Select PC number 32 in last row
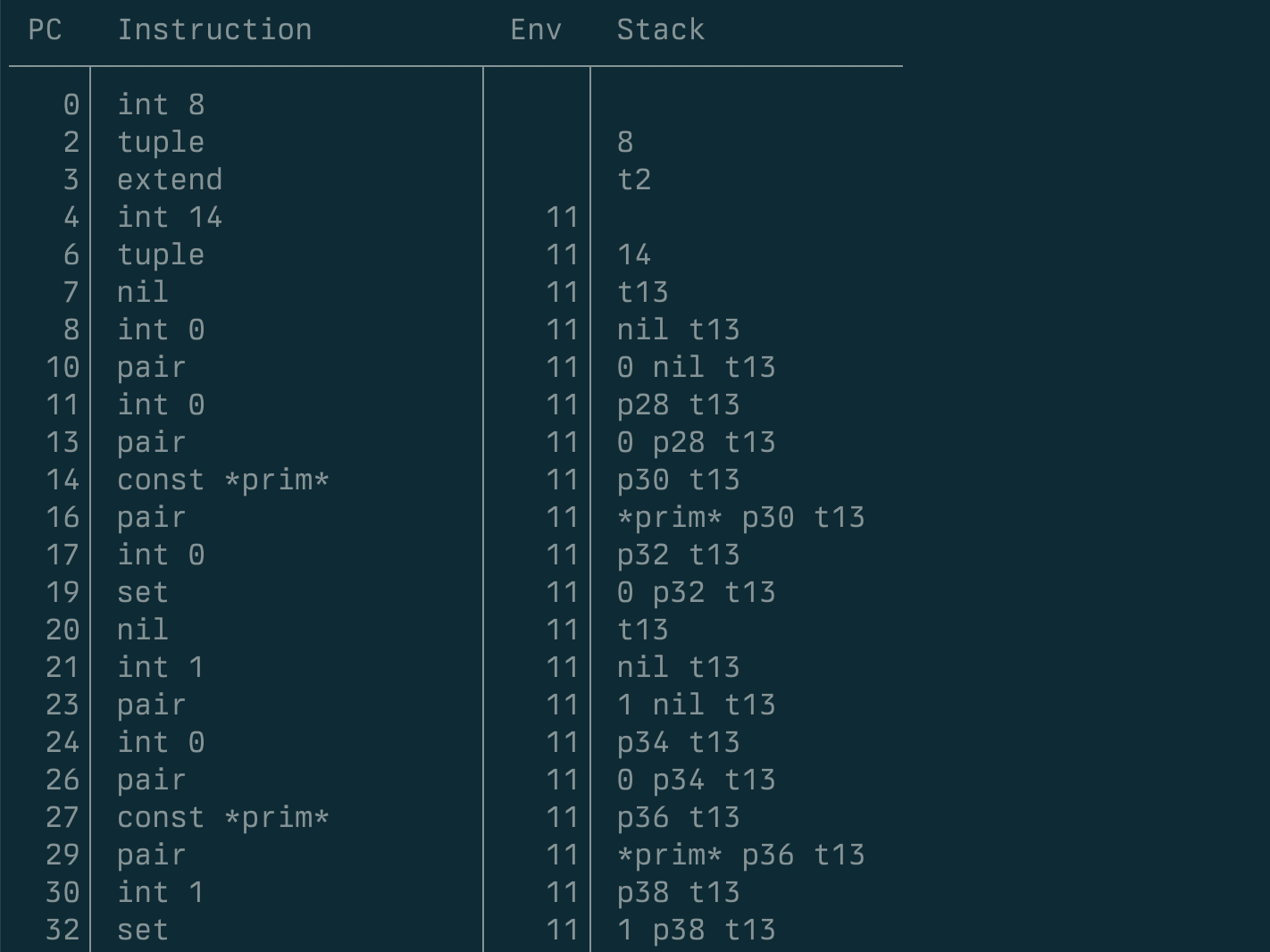The width and height of the screenshot is (1270, 952). (63, 930)
